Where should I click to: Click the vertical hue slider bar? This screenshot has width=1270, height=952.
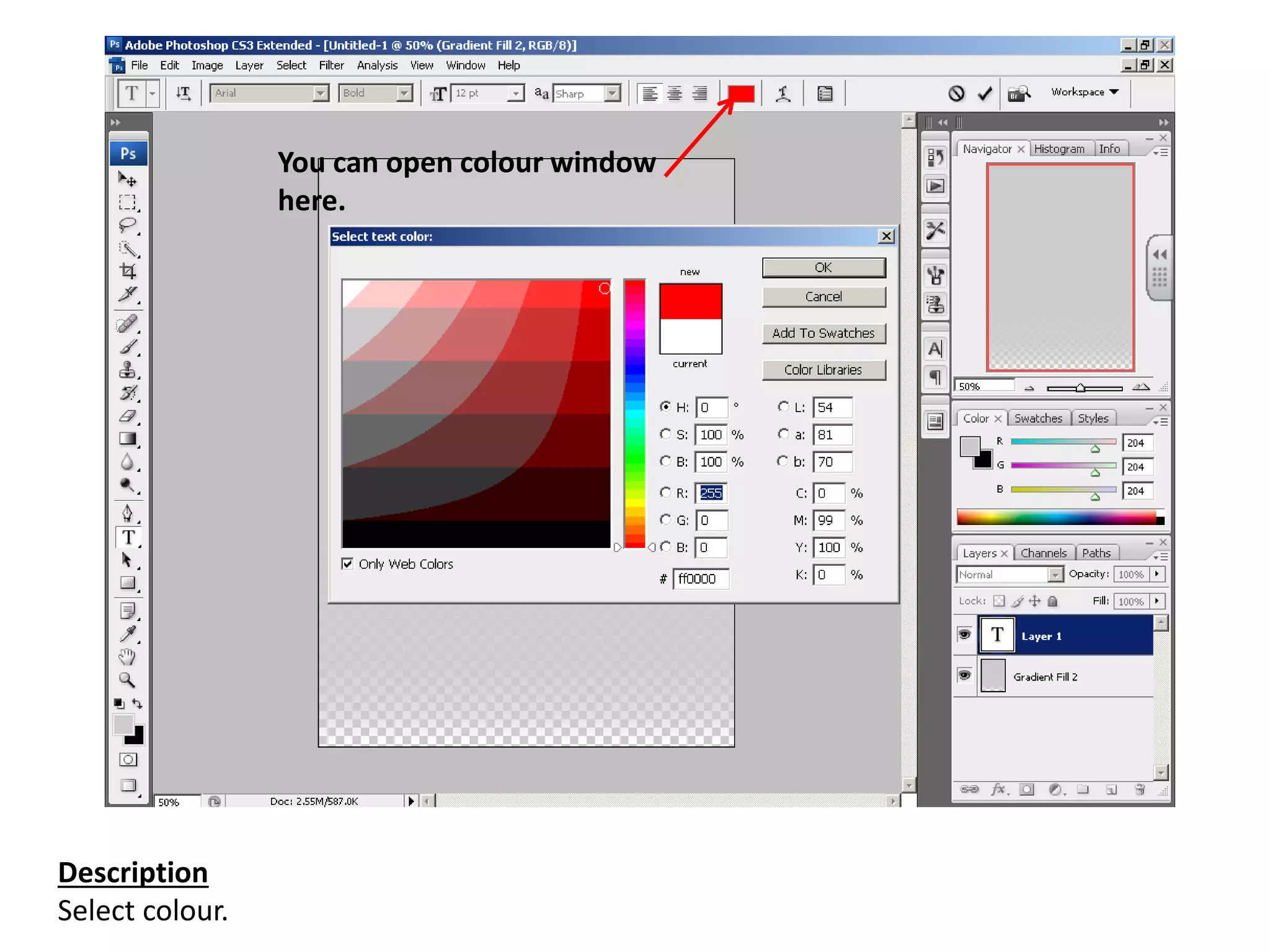click(634, 414)
